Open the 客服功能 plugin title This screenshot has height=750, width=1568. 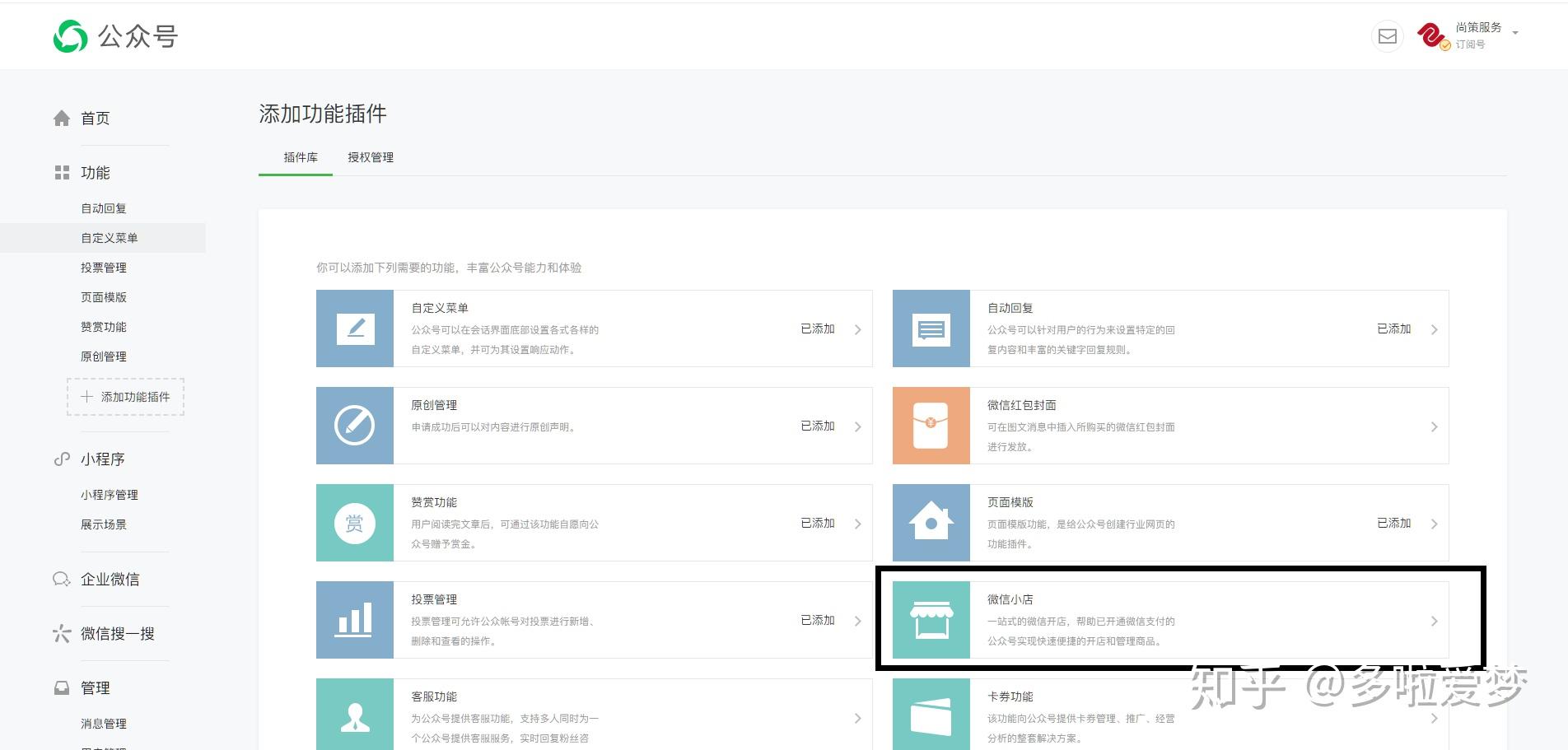[434, 696]
